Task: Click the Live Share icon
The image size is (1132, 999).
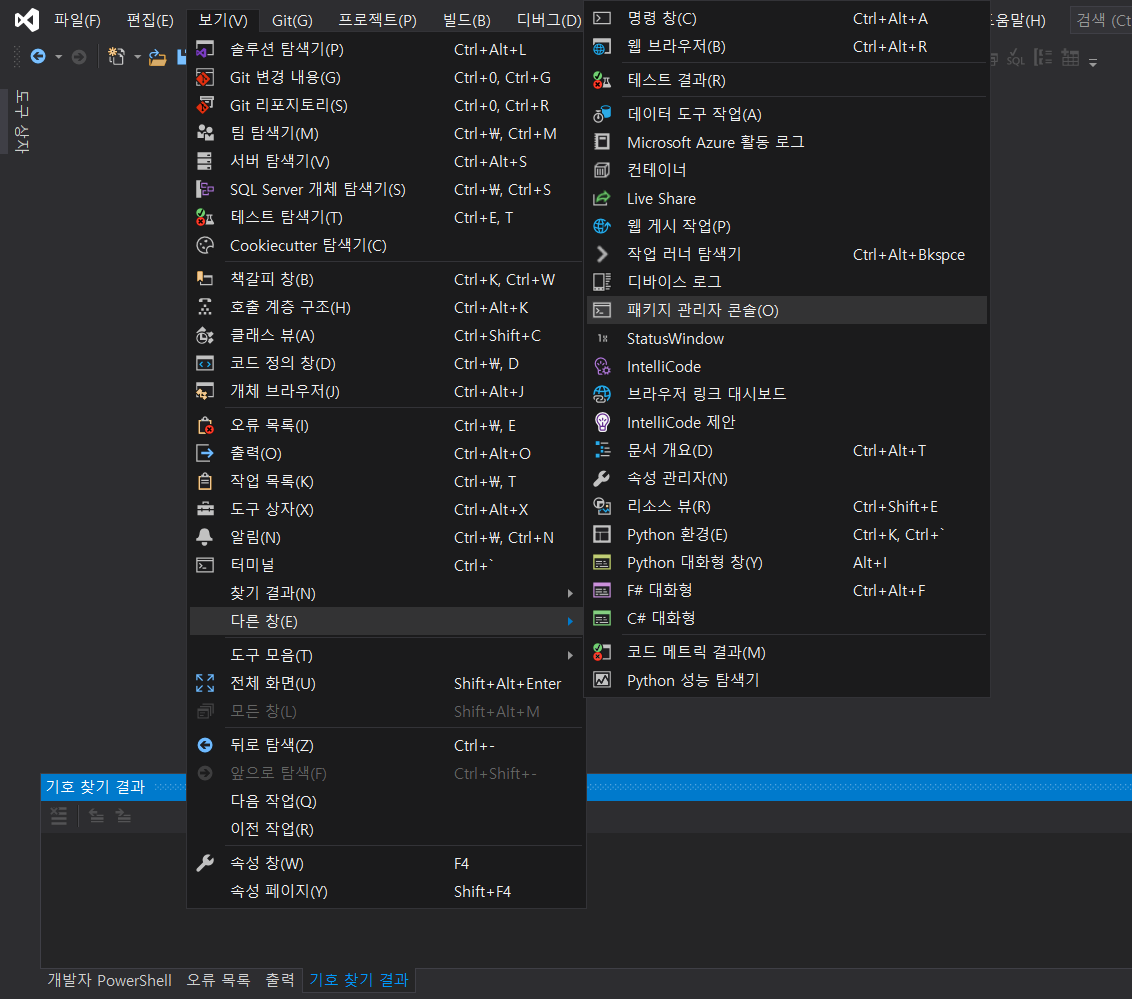Action: point(602,199)
